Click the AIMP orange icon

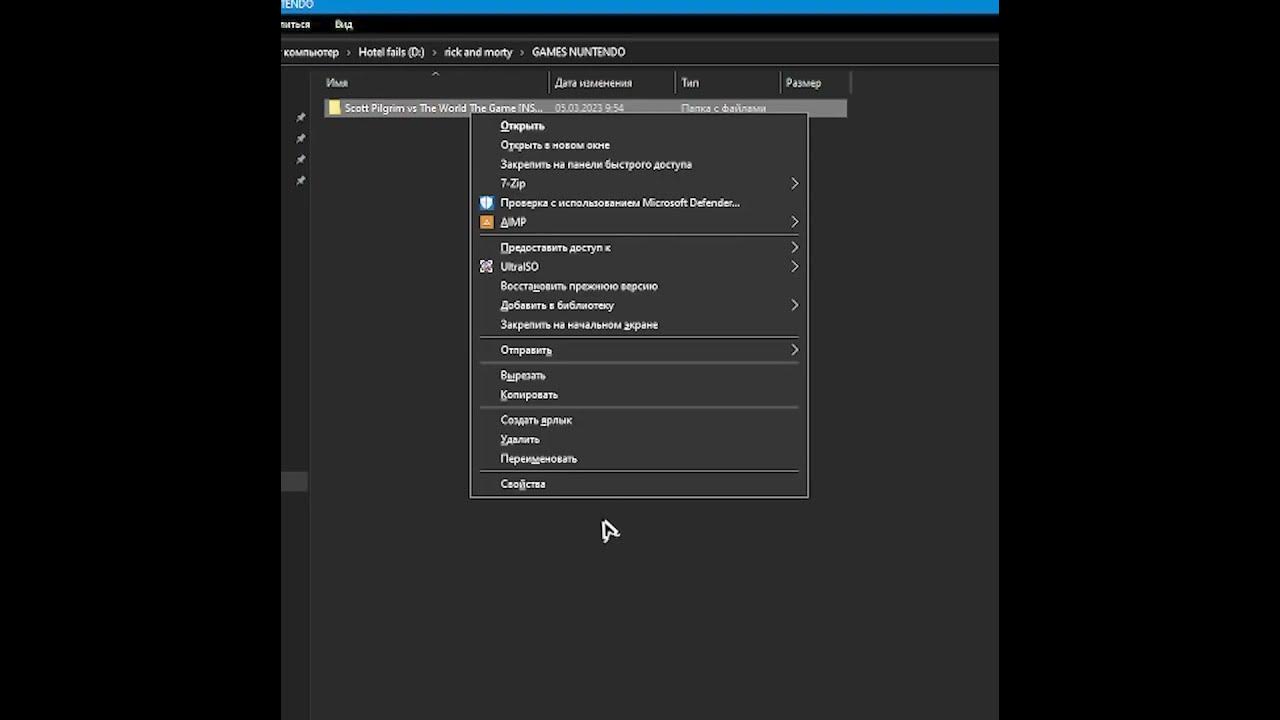[x=486, y=222]
